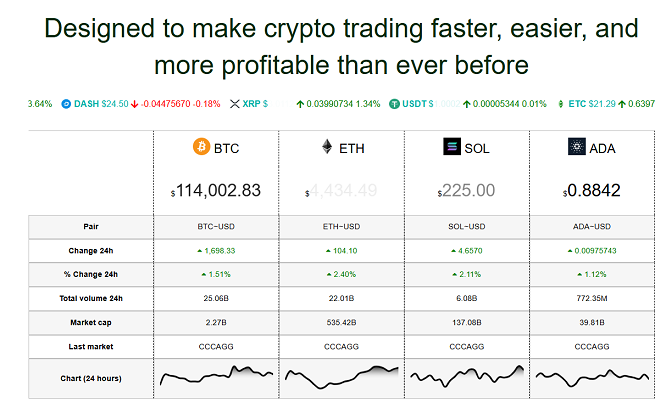This screenshot has height=414, width=666.
Task: Click the SOL-USD pair cell
Action: (x=465, y=226)
